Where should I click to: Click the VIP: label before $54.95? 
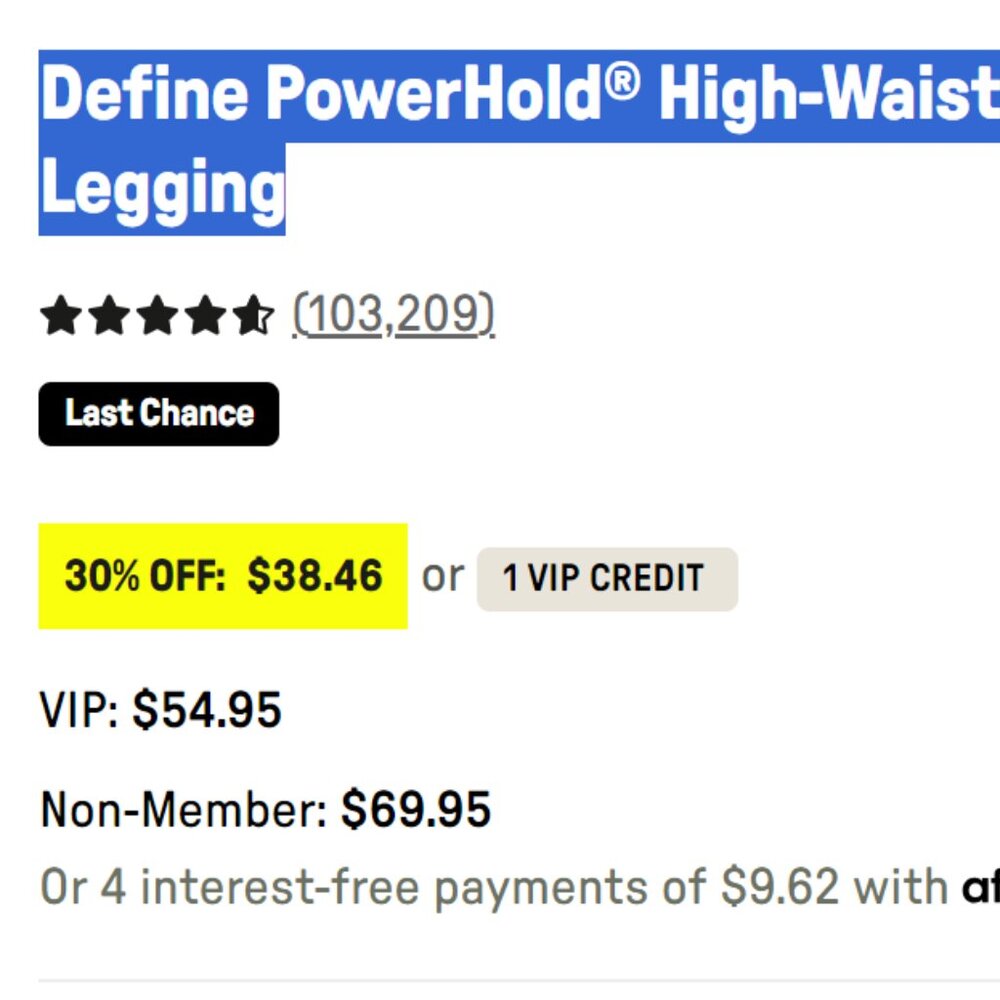(80, 710)
